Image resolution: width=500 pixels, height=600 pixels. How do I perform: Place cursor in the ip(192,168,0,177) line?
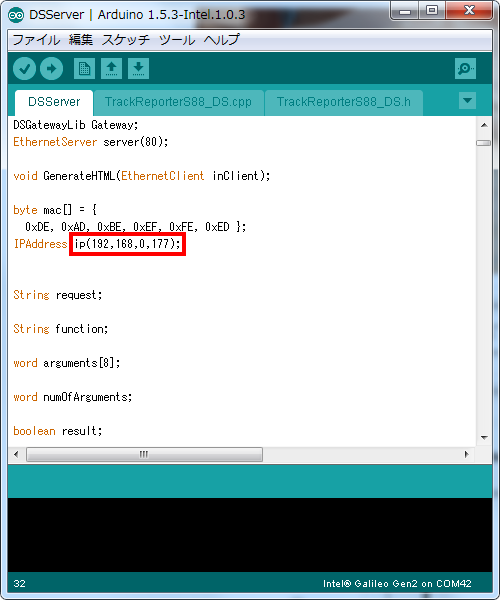[127, 244]
